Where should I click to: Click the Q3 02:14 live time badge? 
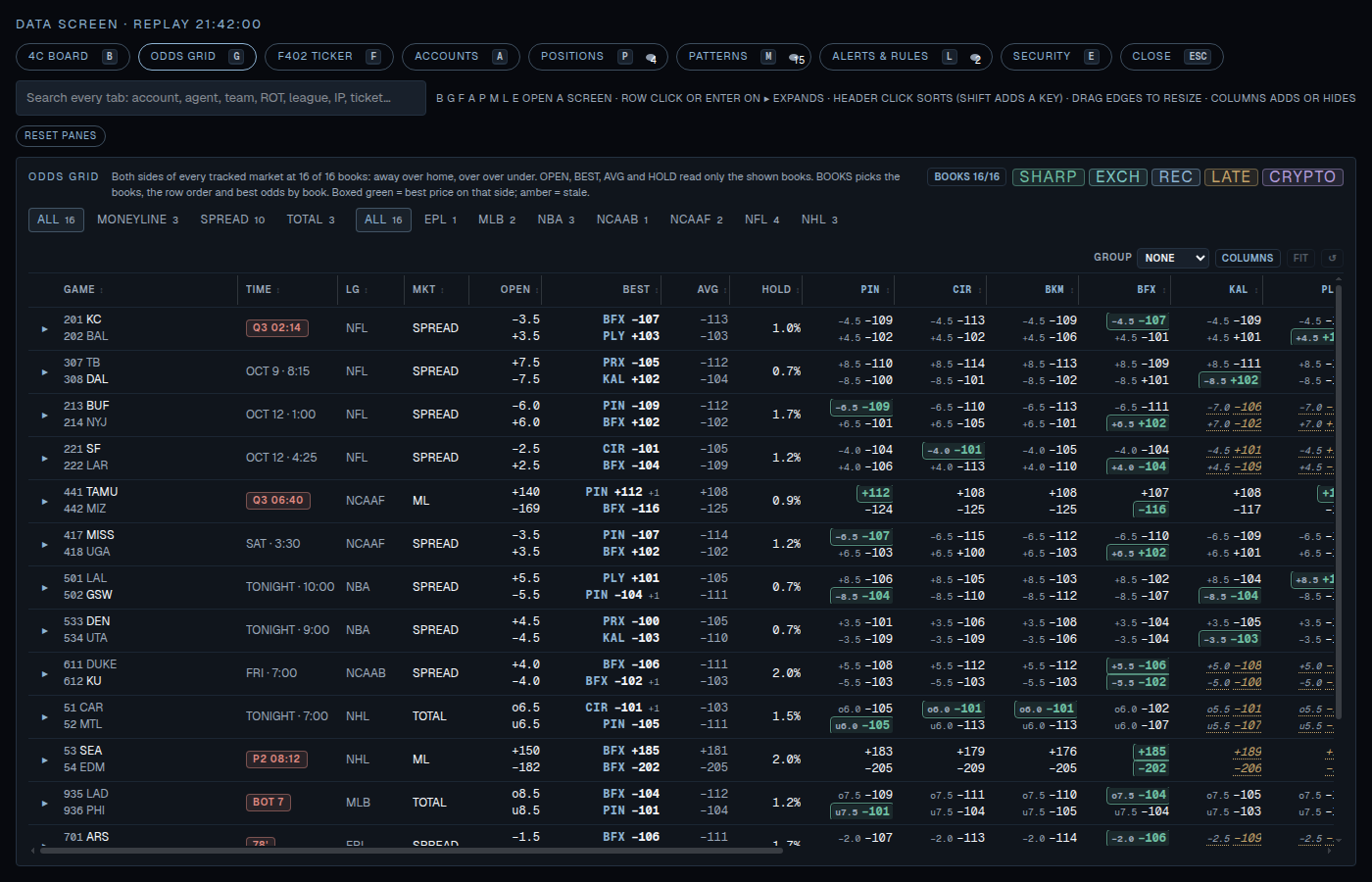[277, 328]
